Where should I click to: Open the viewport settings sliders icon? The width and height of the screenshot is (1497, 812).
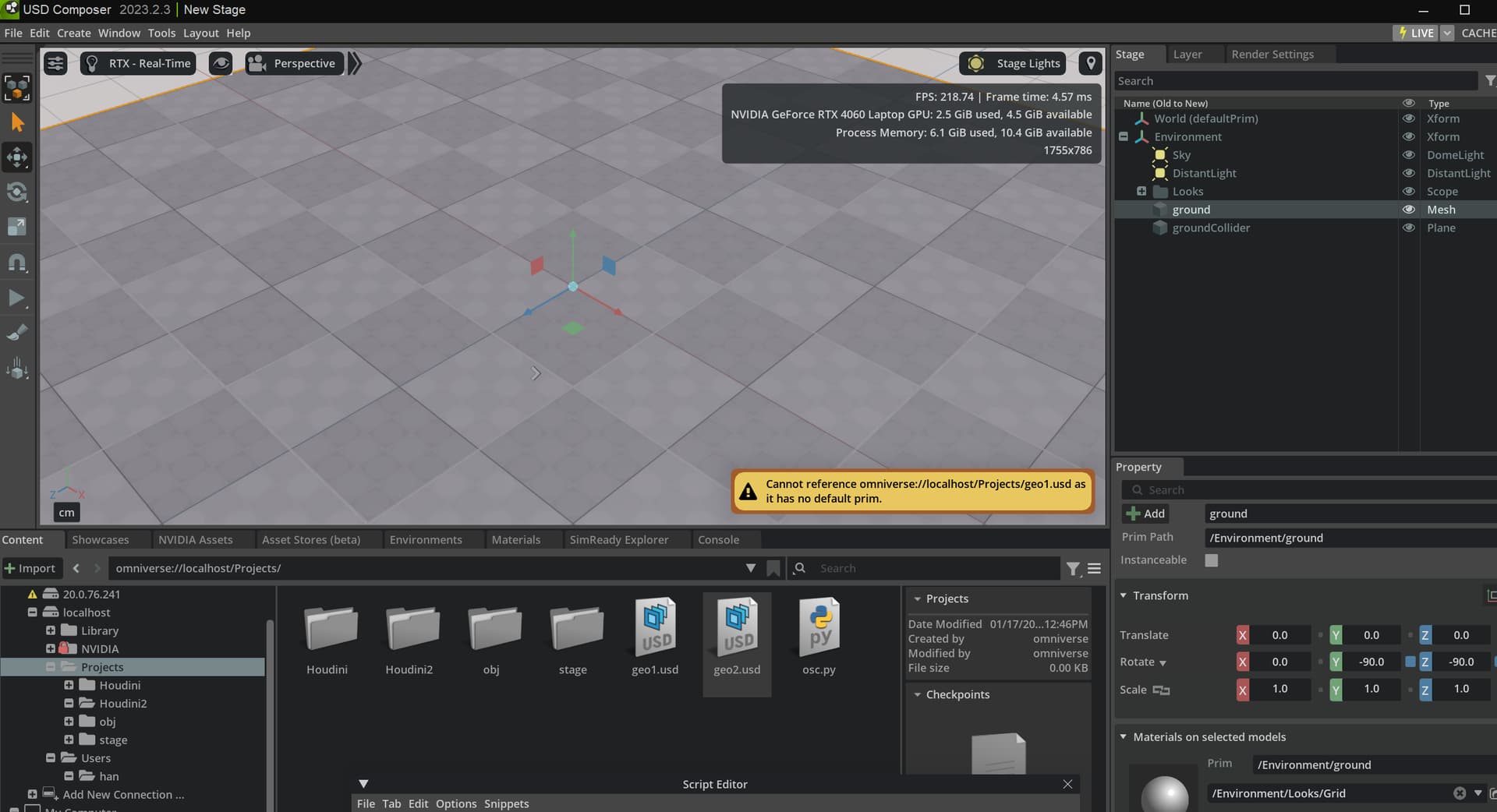(55, 63)
